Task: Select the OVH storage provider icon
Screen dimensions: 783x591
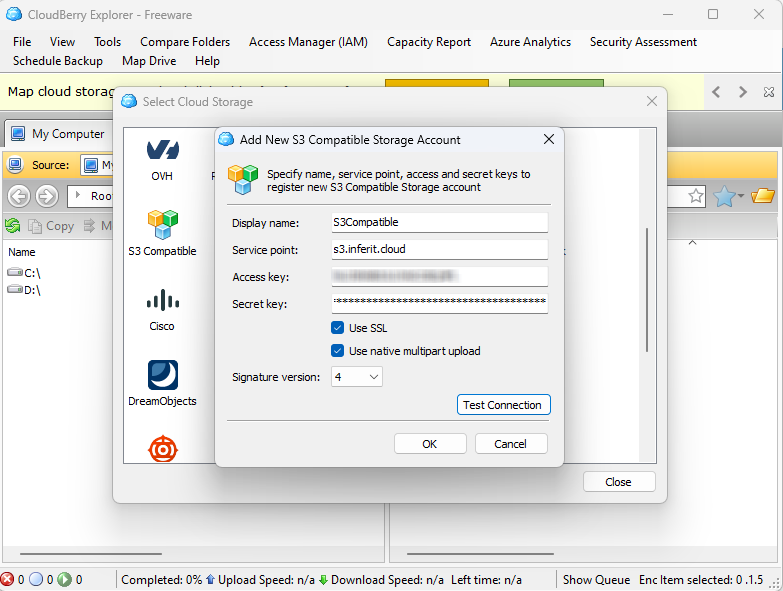Action: (x=162, y=150)
